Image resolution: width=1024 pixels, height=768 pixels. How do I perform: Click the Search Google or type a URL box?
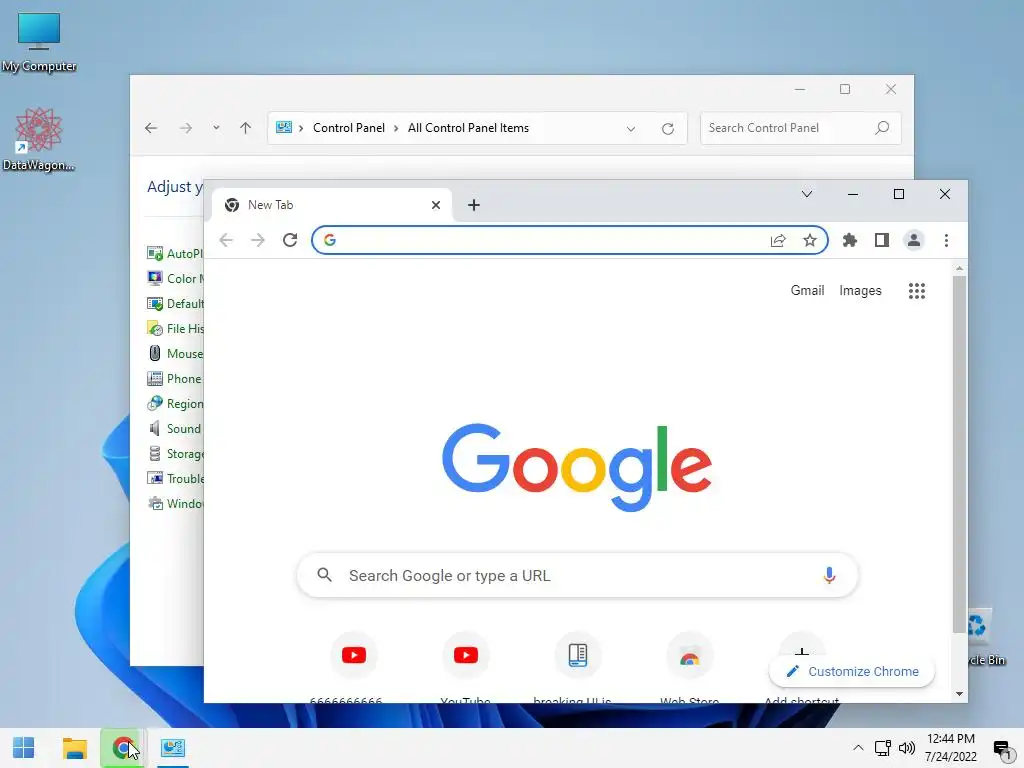[577, 575]
